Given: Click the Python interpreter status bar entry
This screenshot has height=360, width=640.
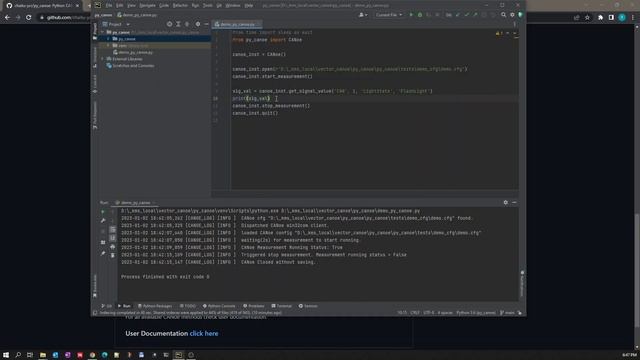Looking at the screenshot, I should coord(476,313).
